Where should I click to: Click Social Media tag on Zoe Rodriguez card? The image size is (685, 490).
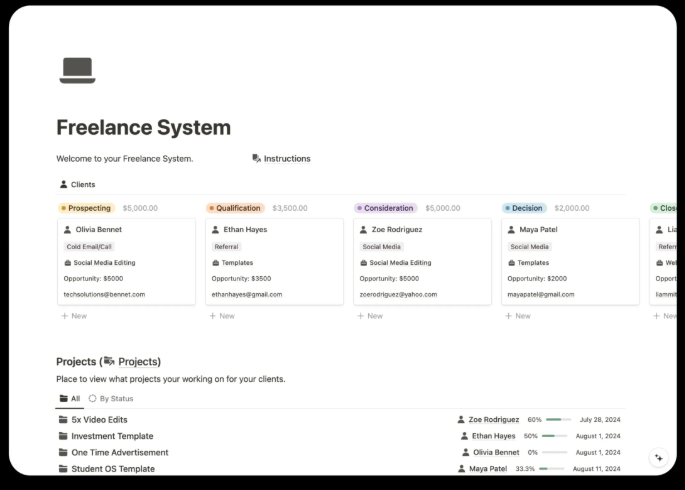pyautogui.click(x=381, y=246)
